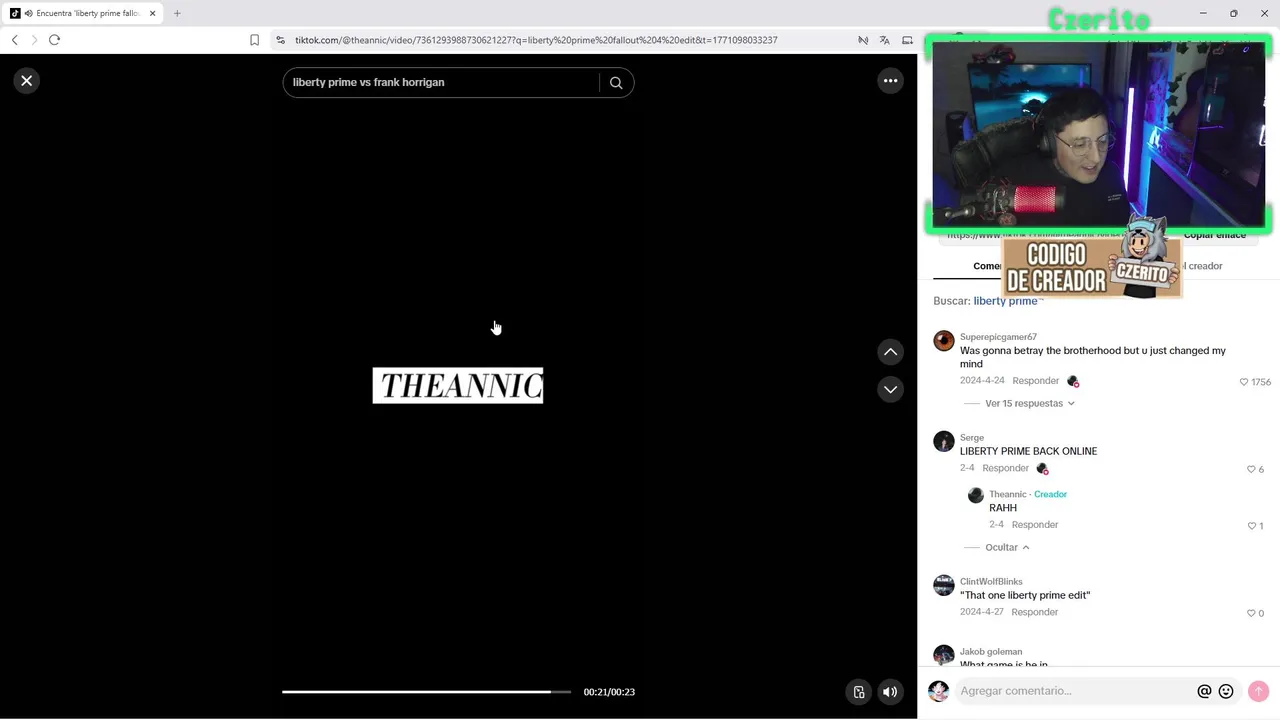
Task: Click the Serge username
Action: 972,438
